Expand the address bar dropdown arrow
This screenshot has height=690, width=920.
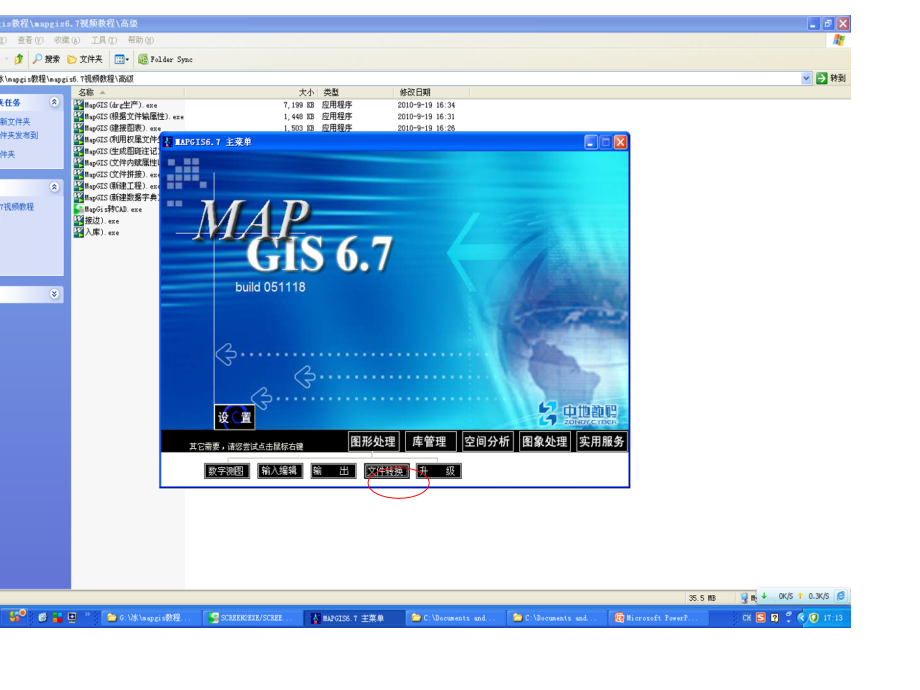[x=806, y=78]
